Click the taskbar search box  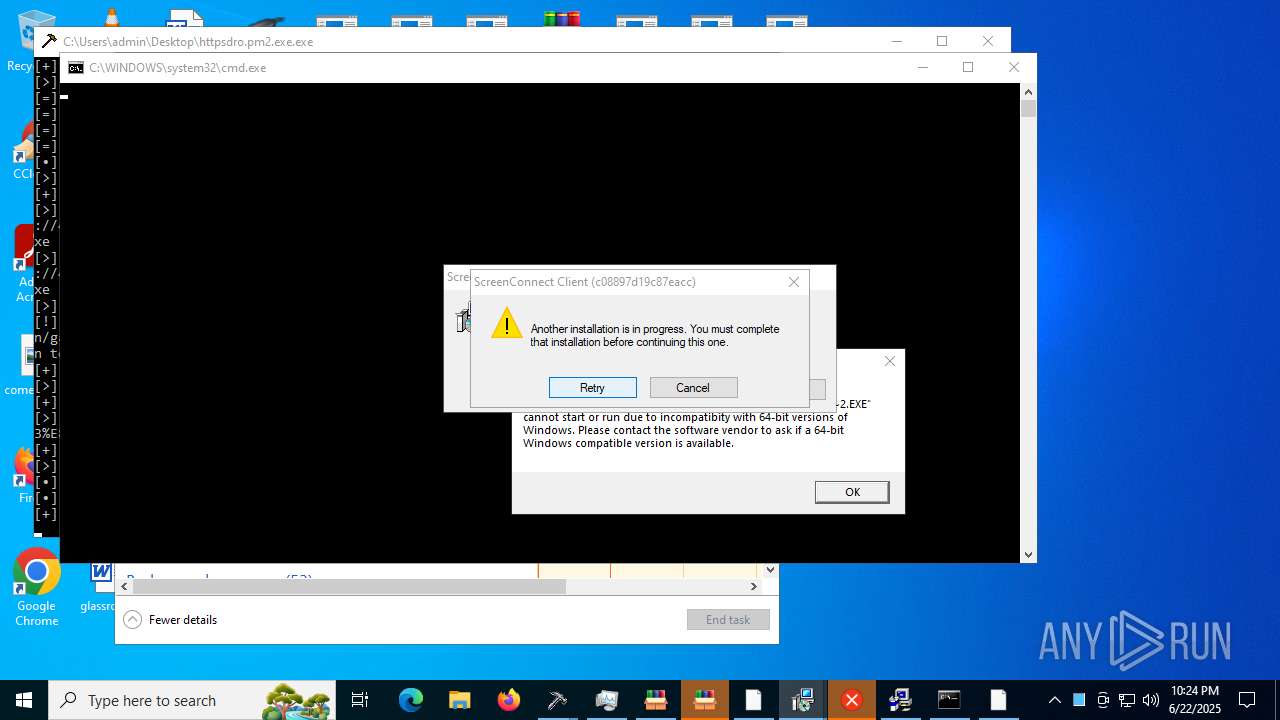192,700
